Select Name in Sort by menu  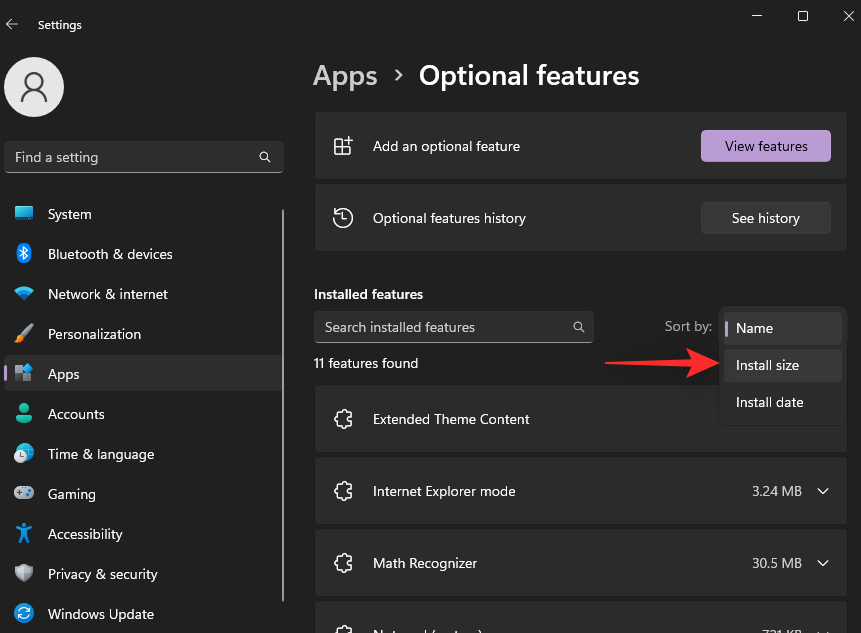pyautogui.click(x=782, y=328)
